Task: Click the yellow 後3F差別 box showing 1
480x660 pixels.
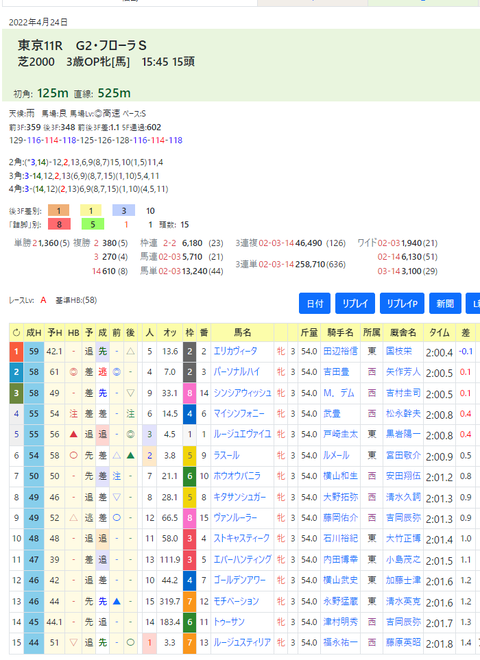Action: (91, 210)
